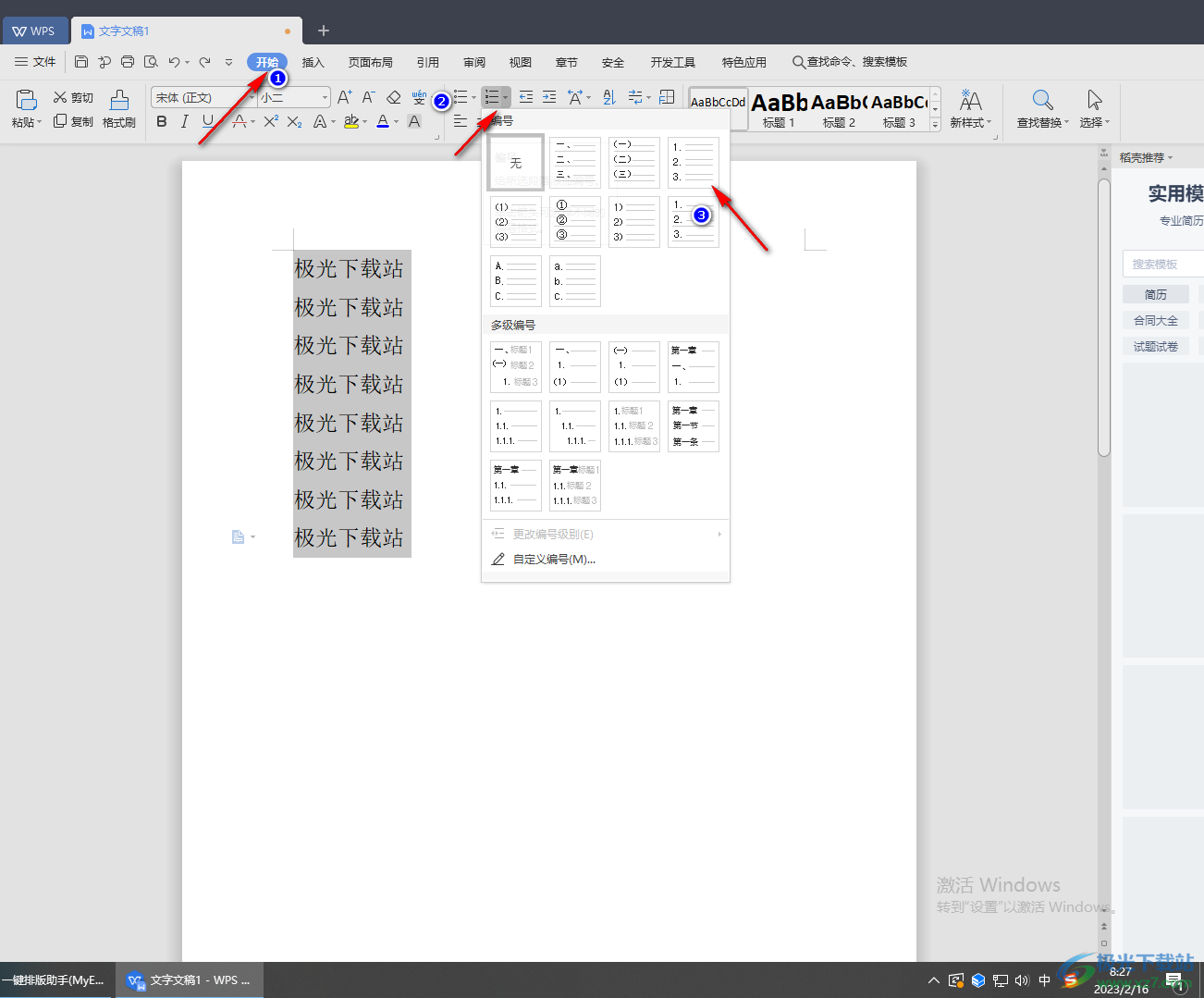Click the 新样式 icon
Image resolution: width=1204 pixels, height=998 pixels.
[x=970, y=100]
